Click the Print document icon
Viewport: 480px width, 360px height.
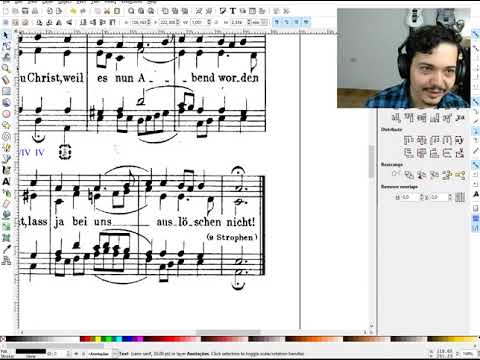pos(35,11)
